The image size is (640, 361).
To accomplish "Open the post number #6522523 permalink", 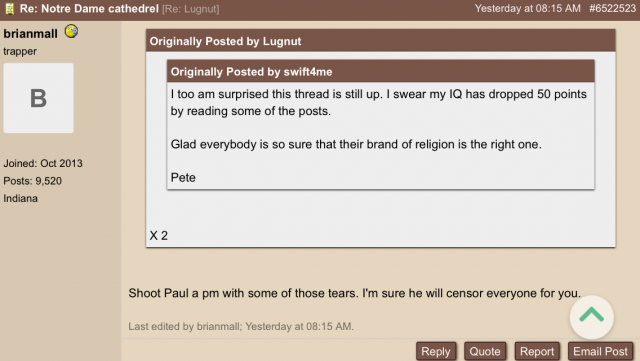I will coord(612,9).
